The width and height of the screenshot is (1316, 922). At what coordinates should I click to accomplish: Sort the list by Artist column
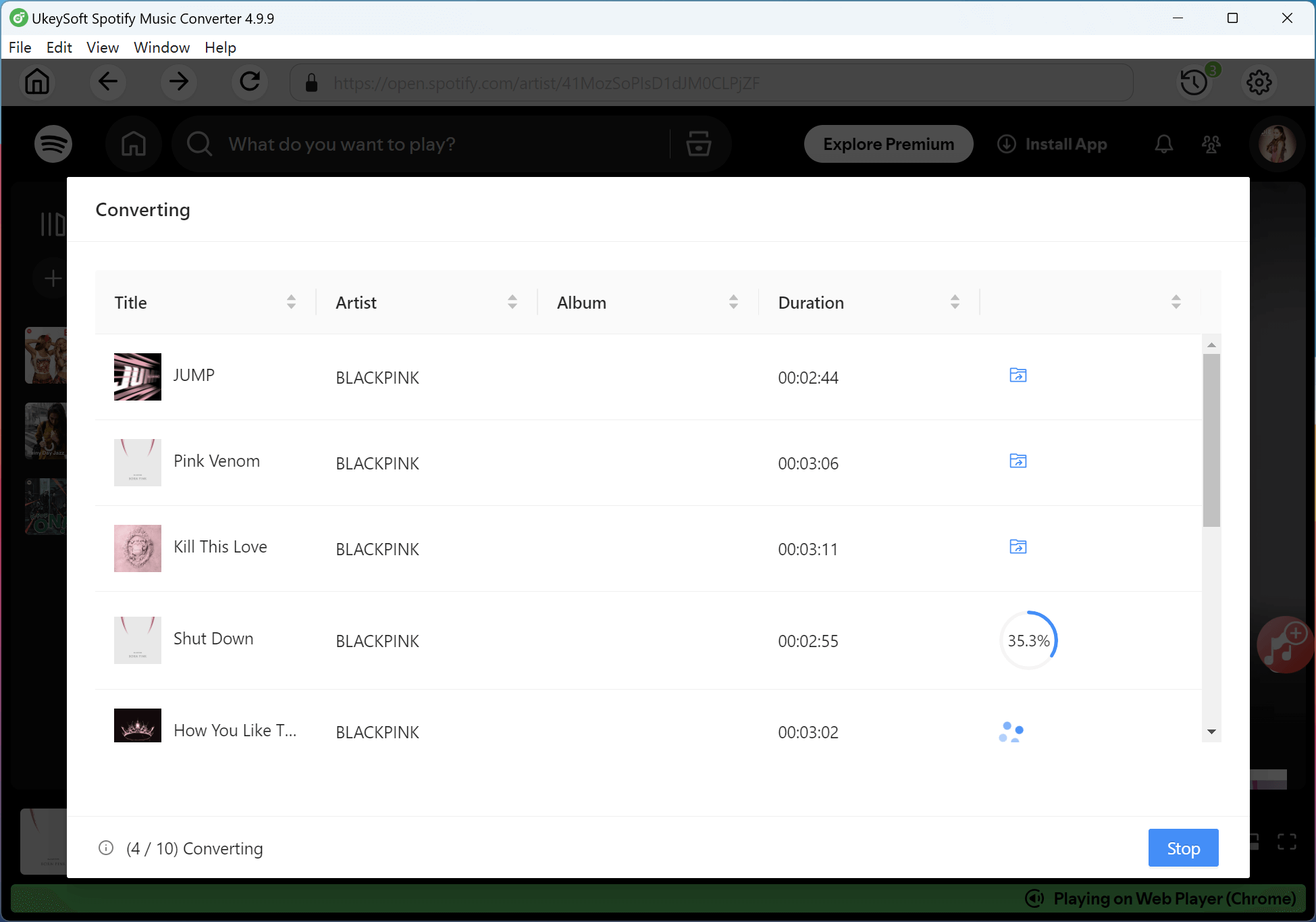[x=512, y=302]
